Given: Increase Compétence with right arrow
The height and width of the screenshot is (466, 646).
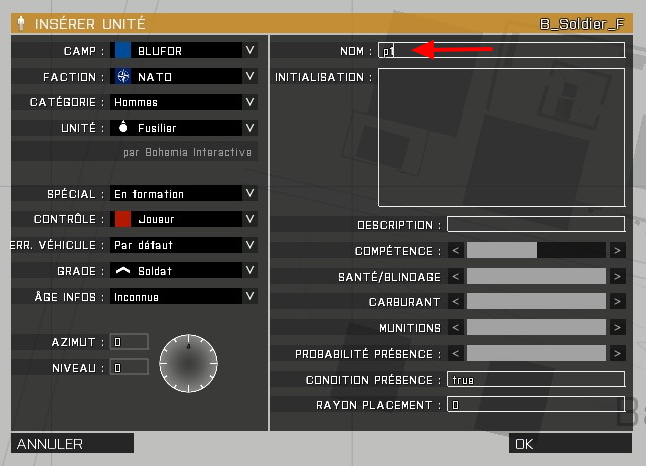Looking at the screenshot, I should (617, 251).
